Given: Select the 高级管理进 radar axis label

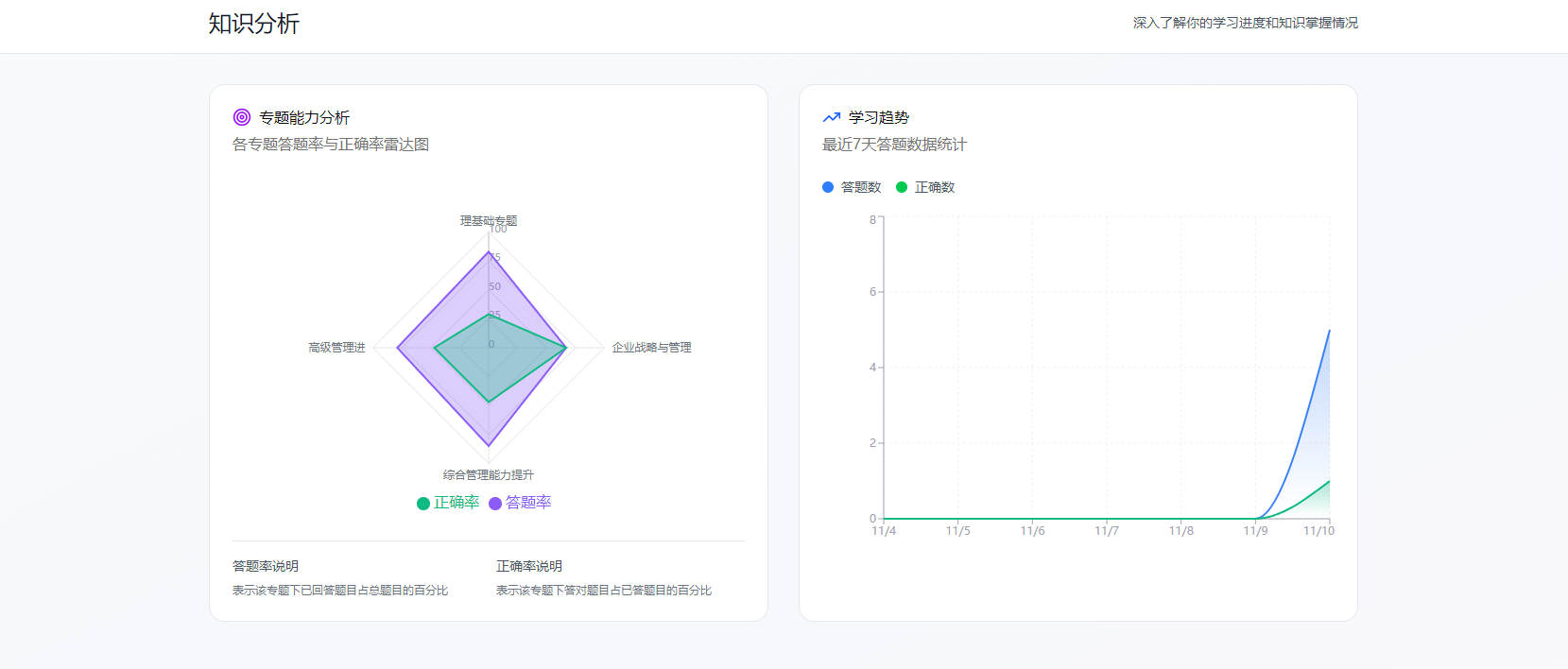Looking at the screenshot, I should click(336, 348).
